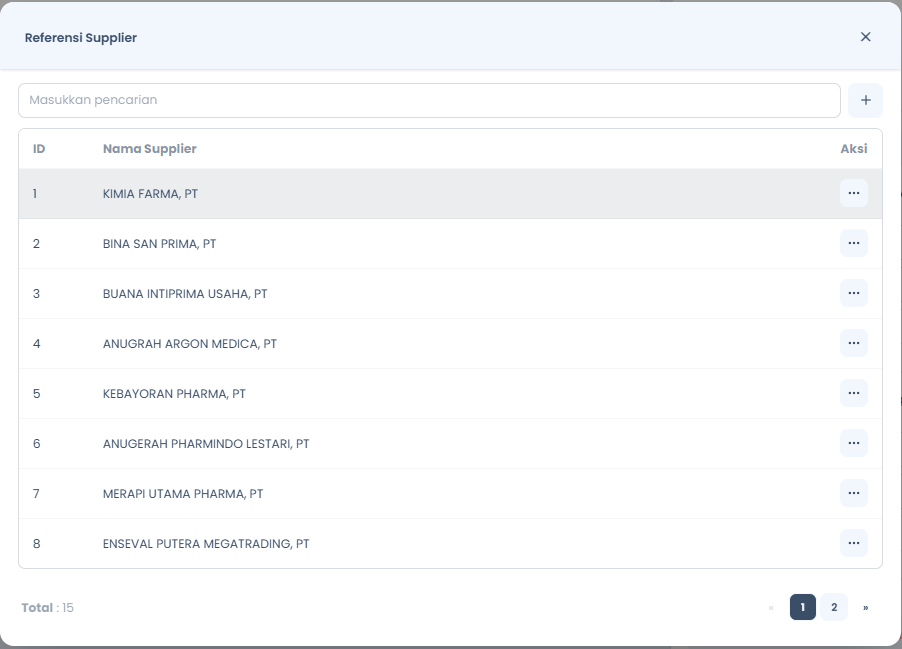
Task: Select ANUGRAH ARGON MEDICA, PT supplier name
Action: coord(190,344)
